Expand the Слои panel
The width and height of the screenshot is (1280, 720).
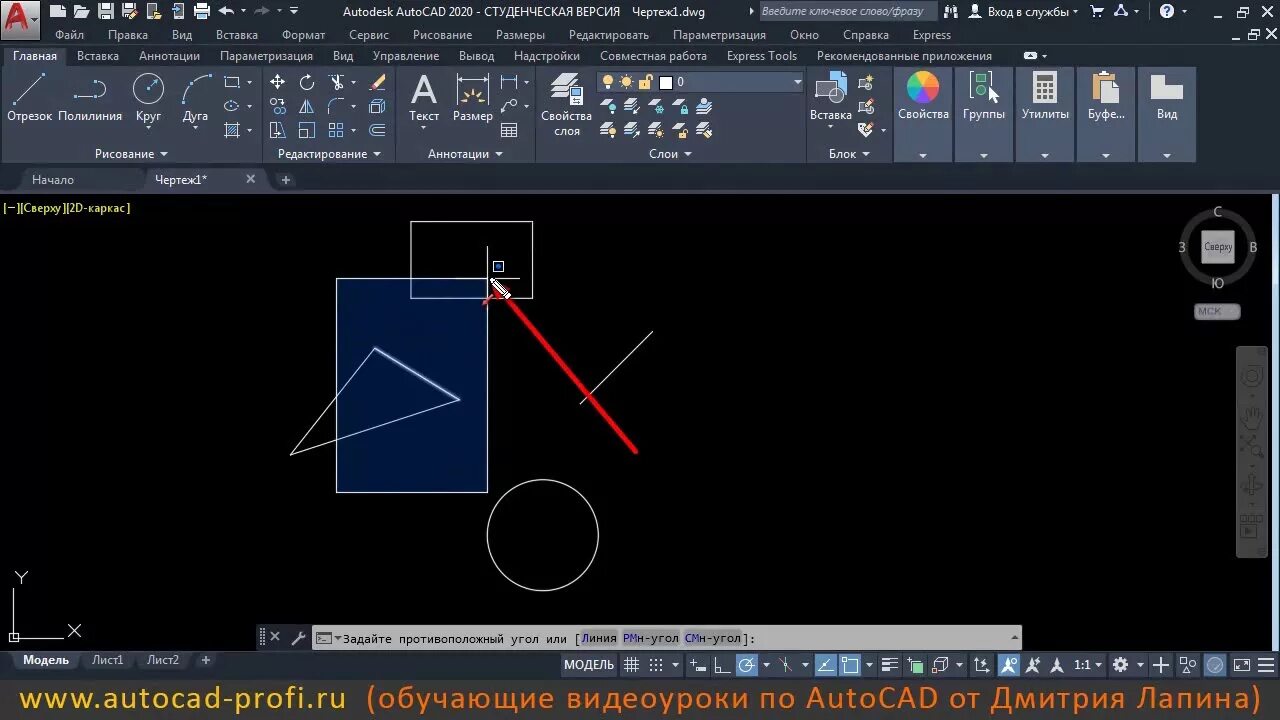[x=670, y=154]
